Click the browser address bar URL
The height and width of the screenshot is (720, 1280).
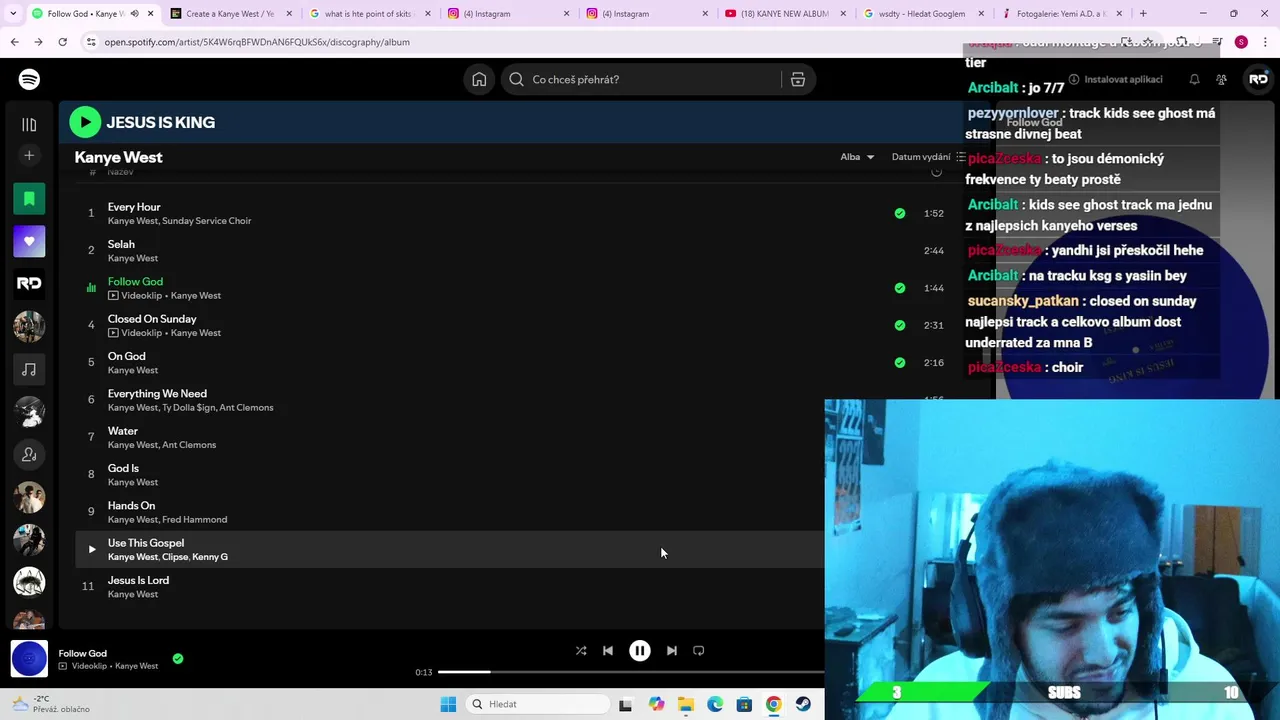[257, 42]
